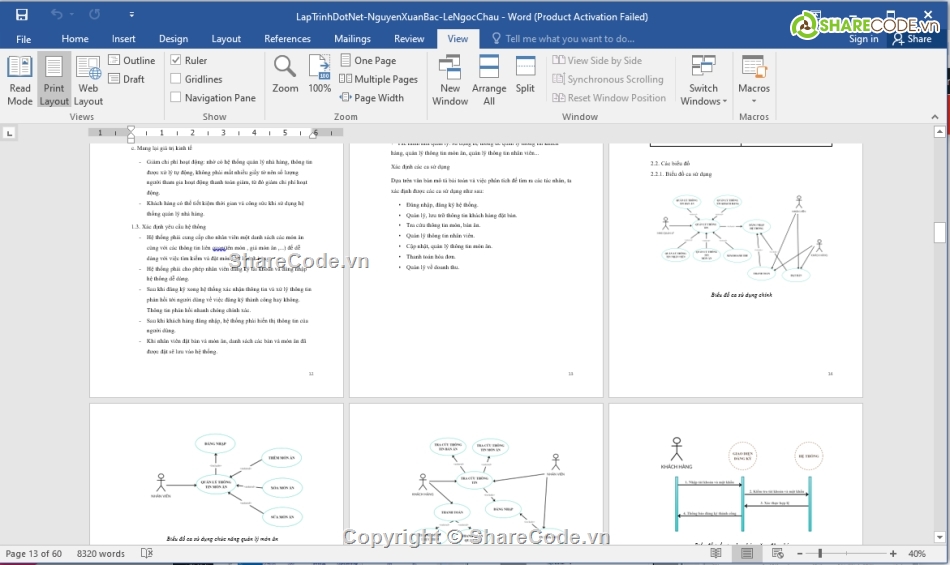Open the undo history dropdown arrow
This screenshot has height=565, width=950.
tap(71, 14)
